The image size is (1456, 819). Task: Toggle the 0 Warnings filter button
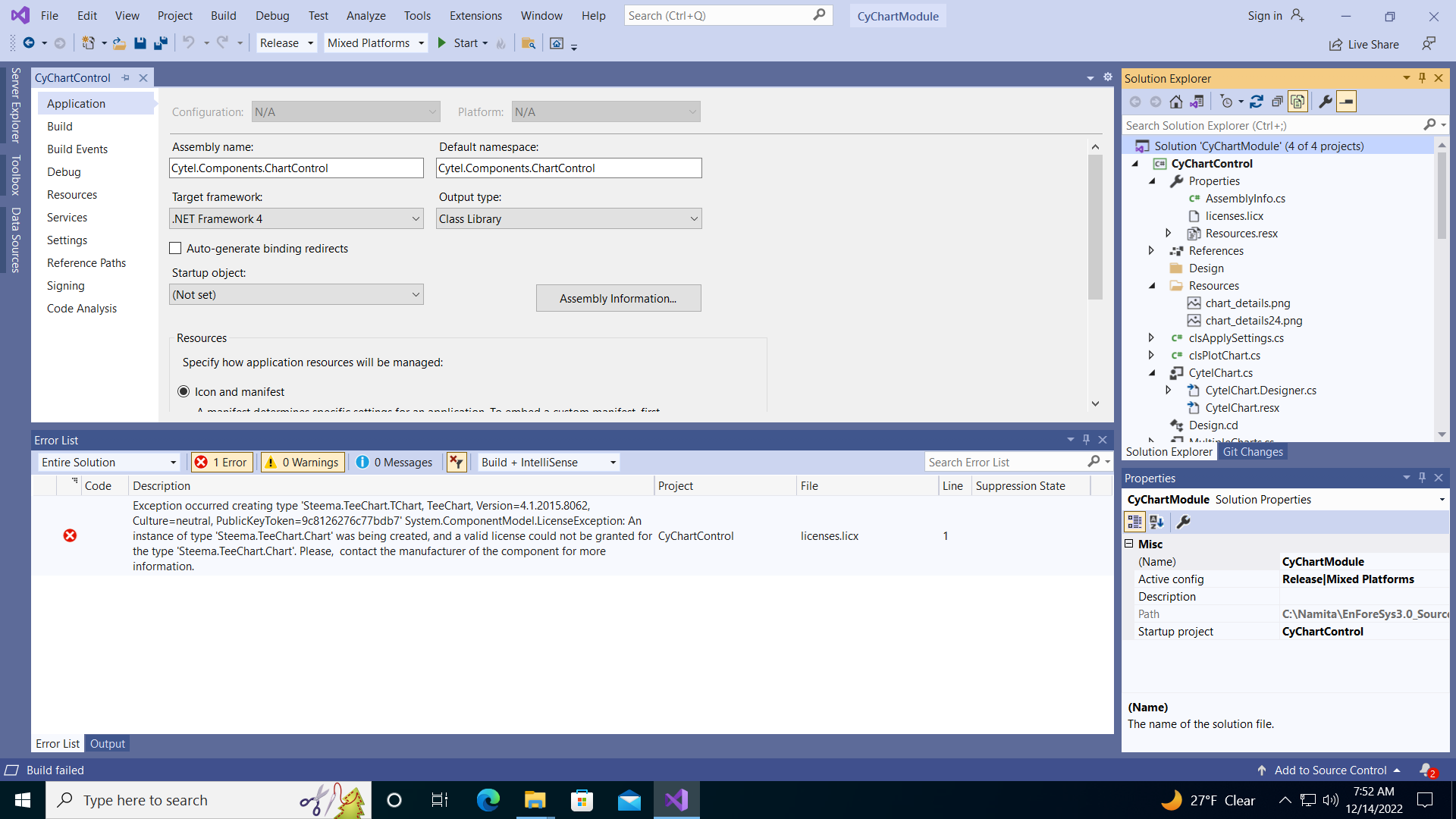[303, 462]
